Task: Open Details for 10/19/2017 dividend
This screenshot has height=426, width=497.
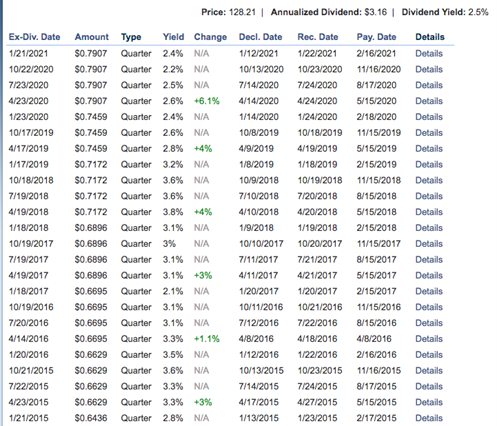Action: (429, 244)
